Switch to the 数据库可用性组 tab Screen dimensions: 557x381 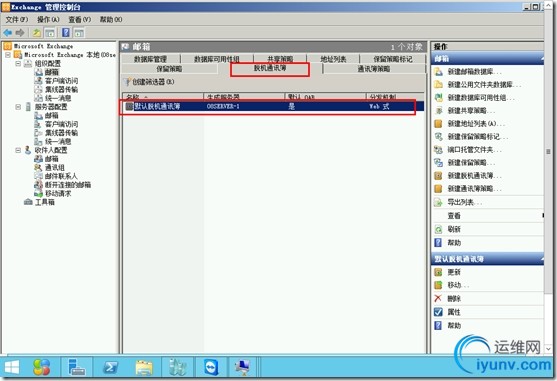(217, 59)
